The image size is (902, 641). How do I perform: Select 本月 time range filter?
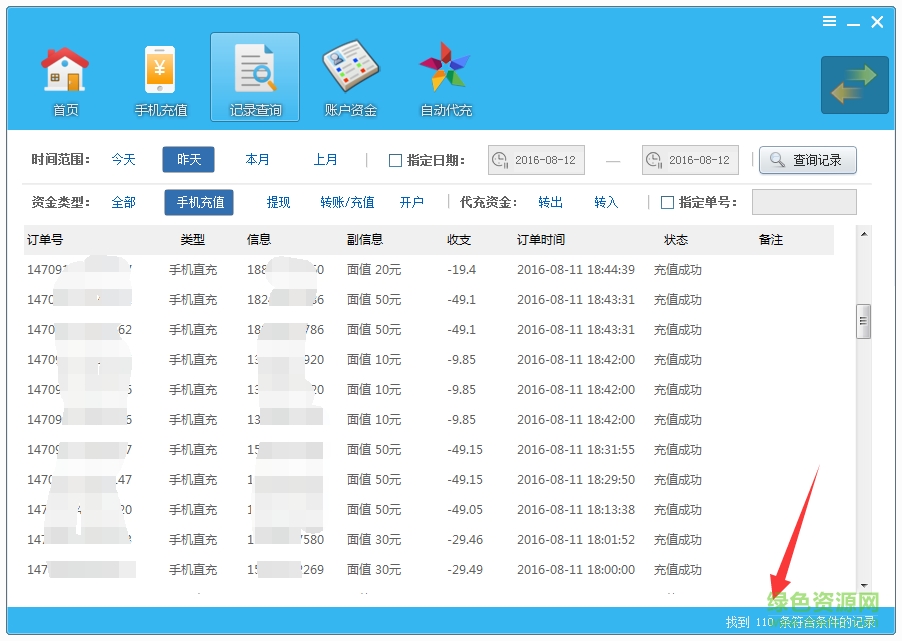coord(257,159)
